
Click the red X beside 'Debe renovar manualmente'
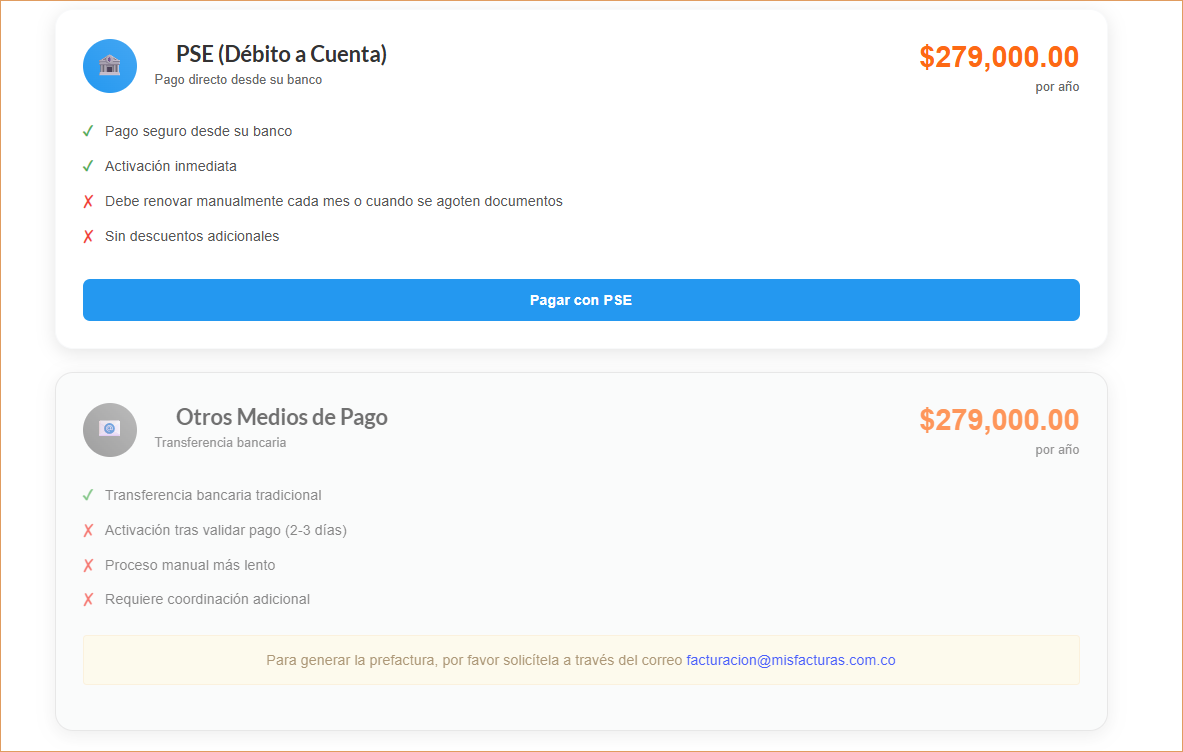[x=88, y=201]
